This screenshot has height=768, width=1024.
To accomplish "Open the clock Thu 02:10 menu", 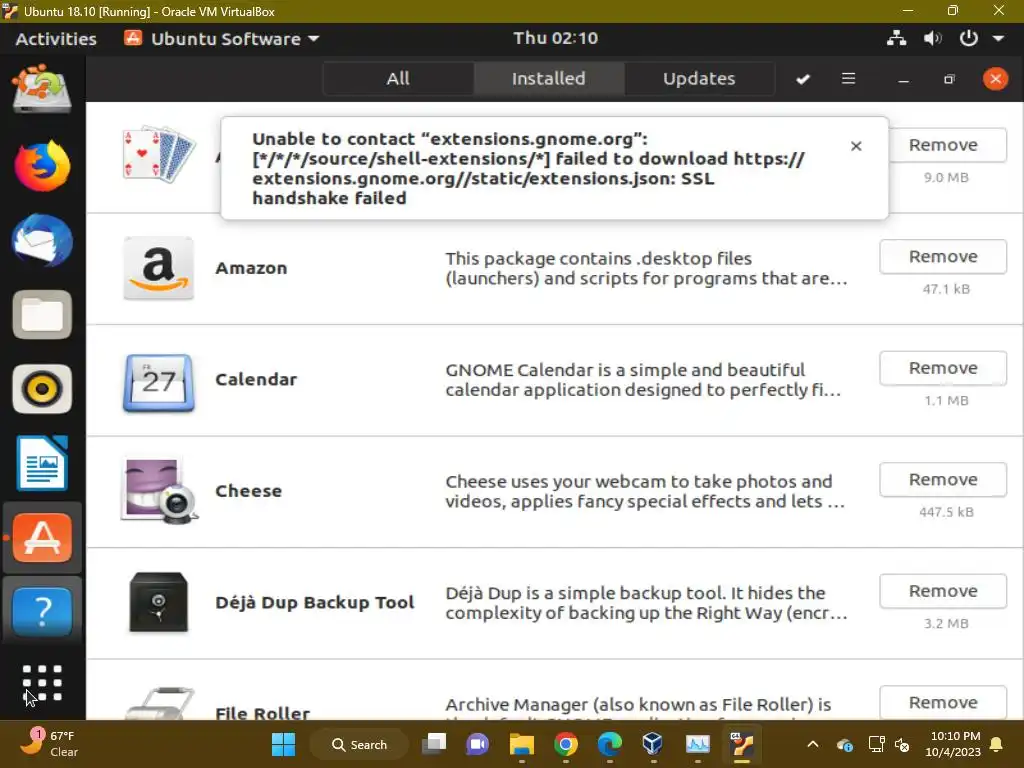I will 555,38.
